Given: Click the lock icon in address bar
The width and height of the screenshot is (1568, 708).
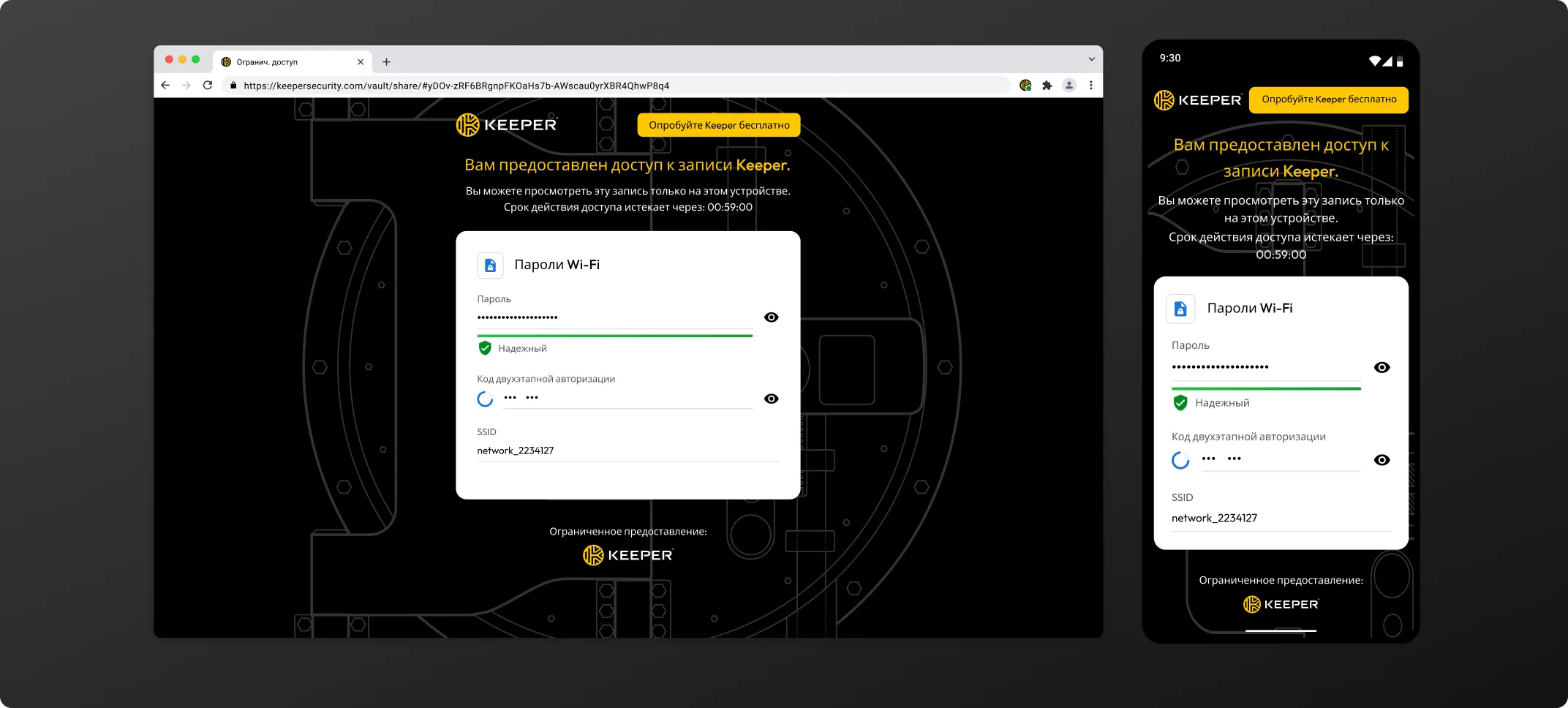Looking at the screenshot, I should click(233, 86).
